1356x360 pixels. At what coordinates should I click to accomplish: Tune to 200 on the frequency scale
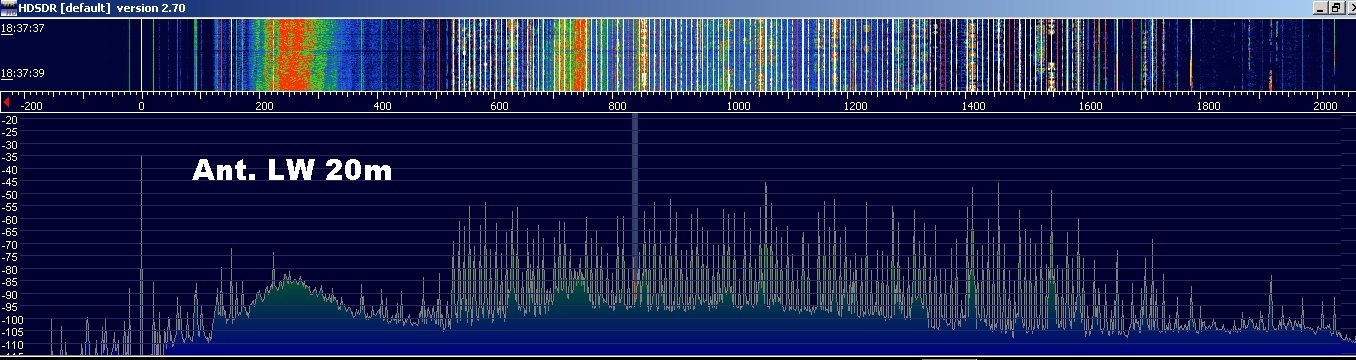pyautogui.click(x=265, y=105)
